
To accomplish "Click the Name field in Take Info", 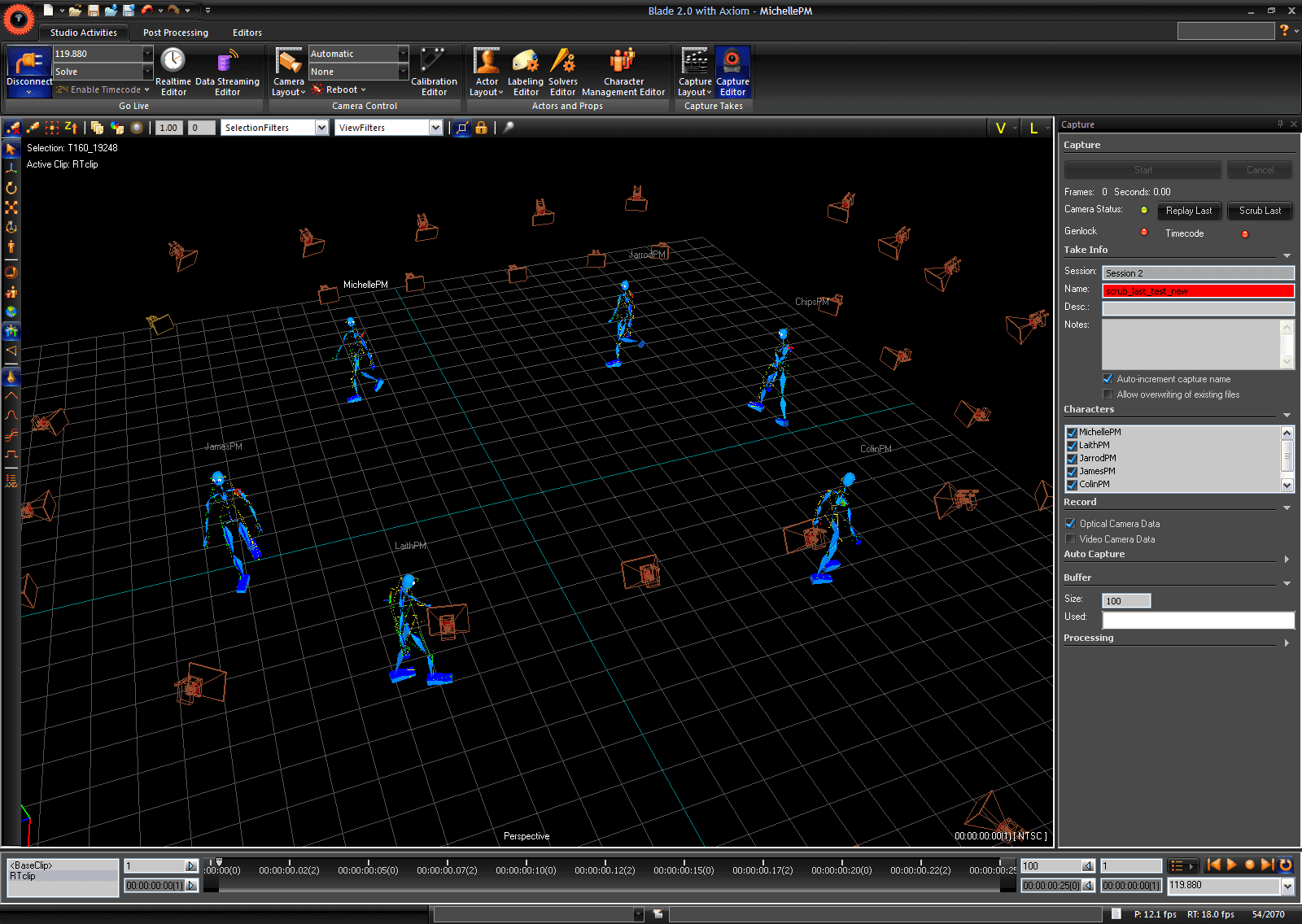I will [1198, 291].
